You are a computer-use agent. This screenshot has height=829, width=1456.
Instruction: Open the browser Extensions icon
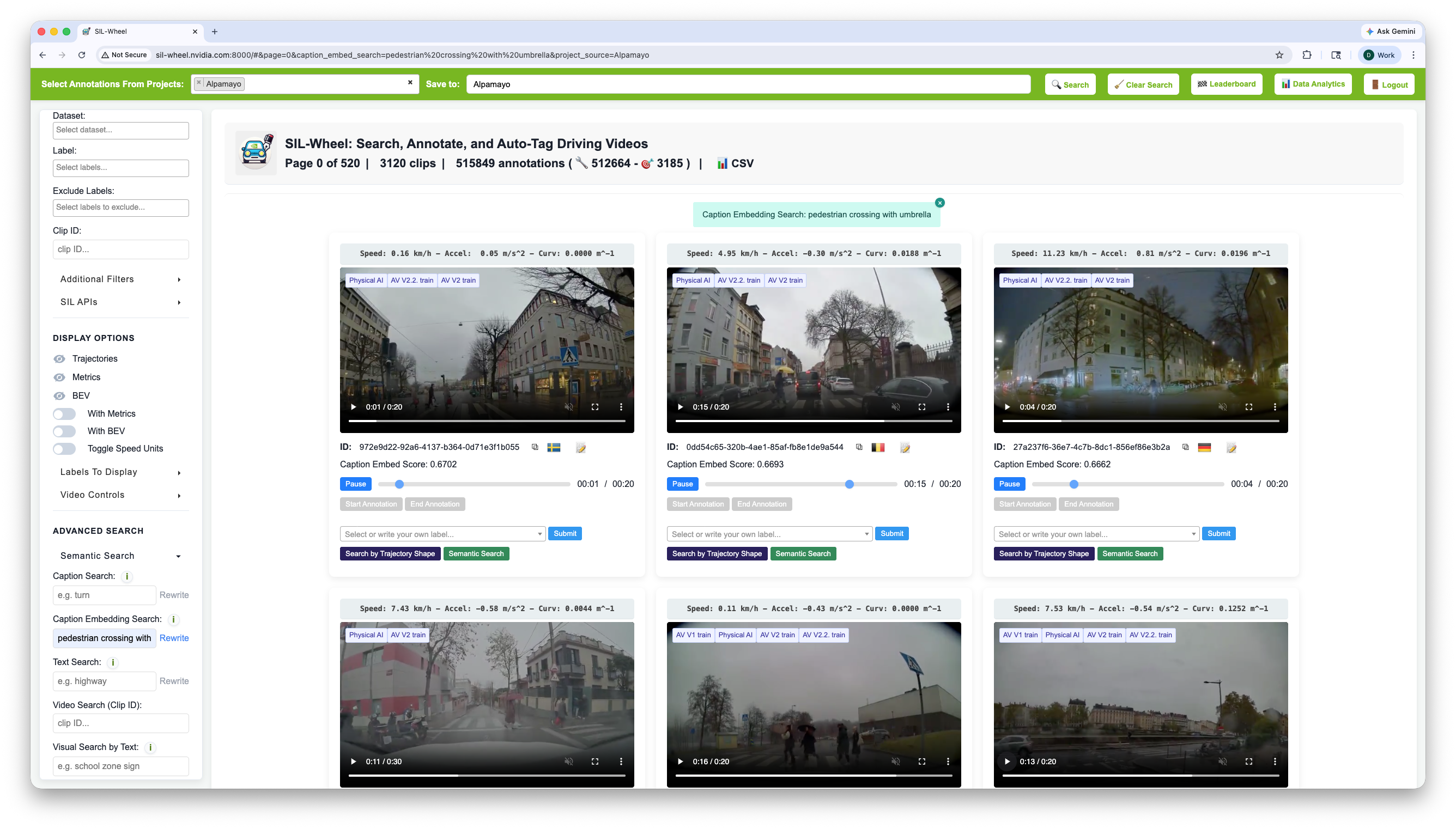[x=1307, y=55]
